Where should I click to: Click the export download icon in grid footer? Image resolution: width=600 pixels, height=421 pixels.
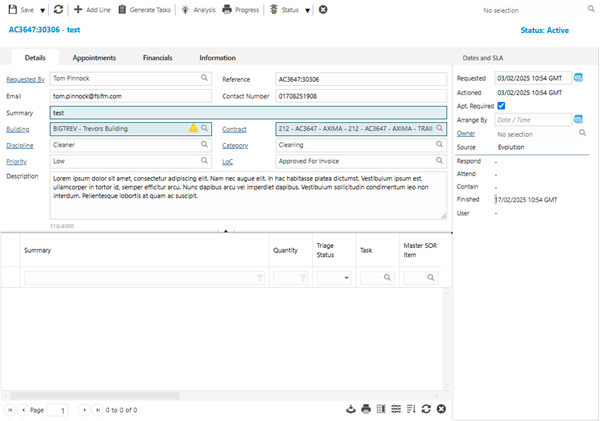(x=350, y=409)
